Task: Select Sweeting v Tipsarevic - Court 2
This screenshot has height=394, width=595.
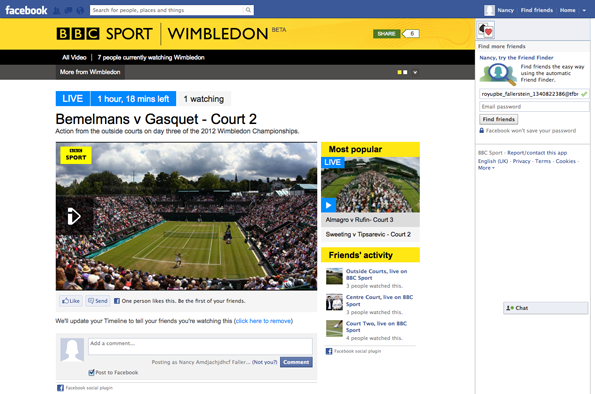Action: click(370, 235)
